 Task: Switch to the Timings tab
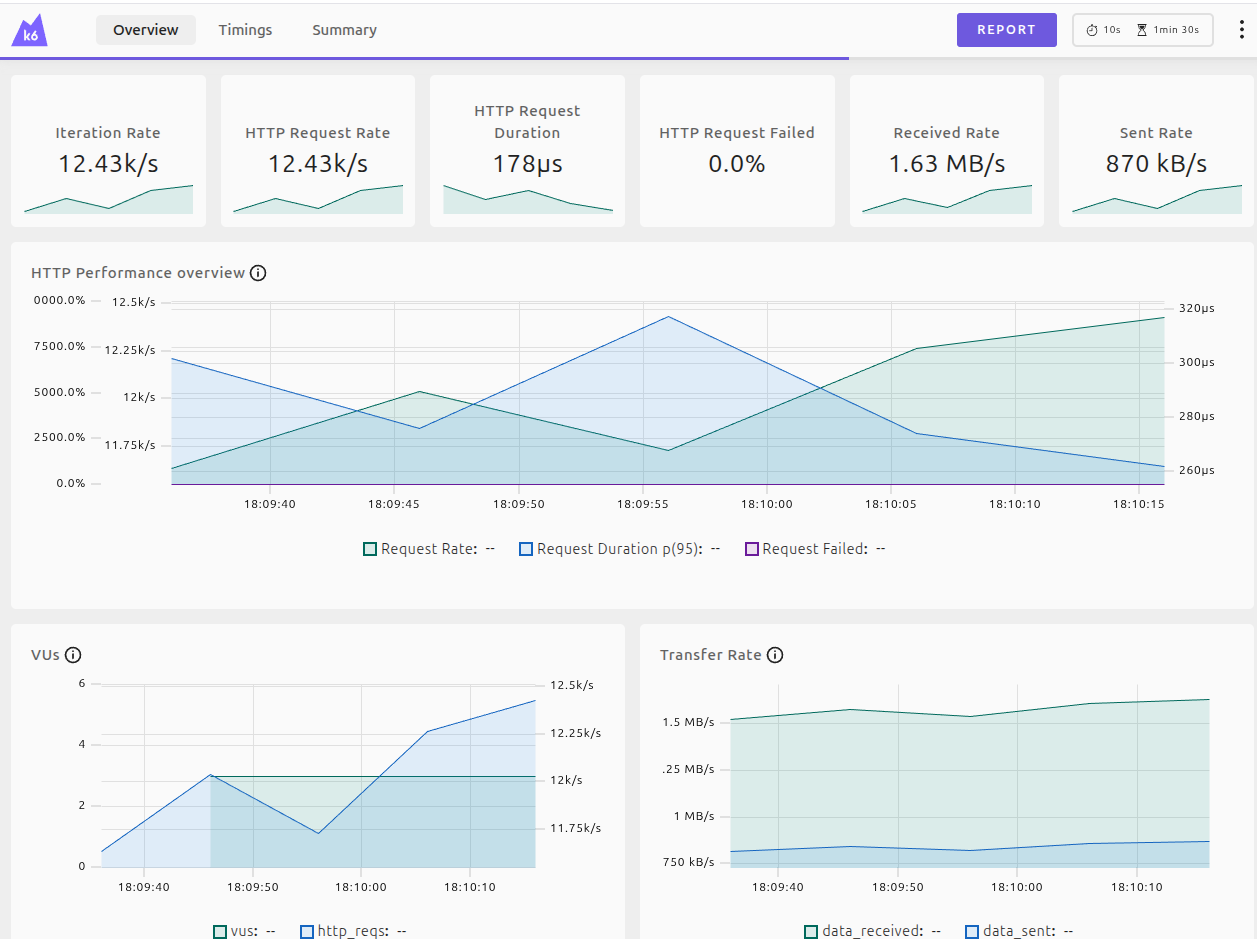click(245, 30)
